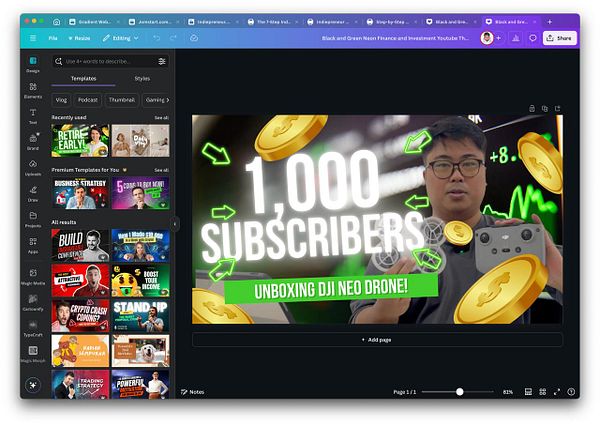Select the Vlog category chip
Image resolution: width=600 pixels, height=425 pixels.
pyautogui.click(x=61, y=100)
